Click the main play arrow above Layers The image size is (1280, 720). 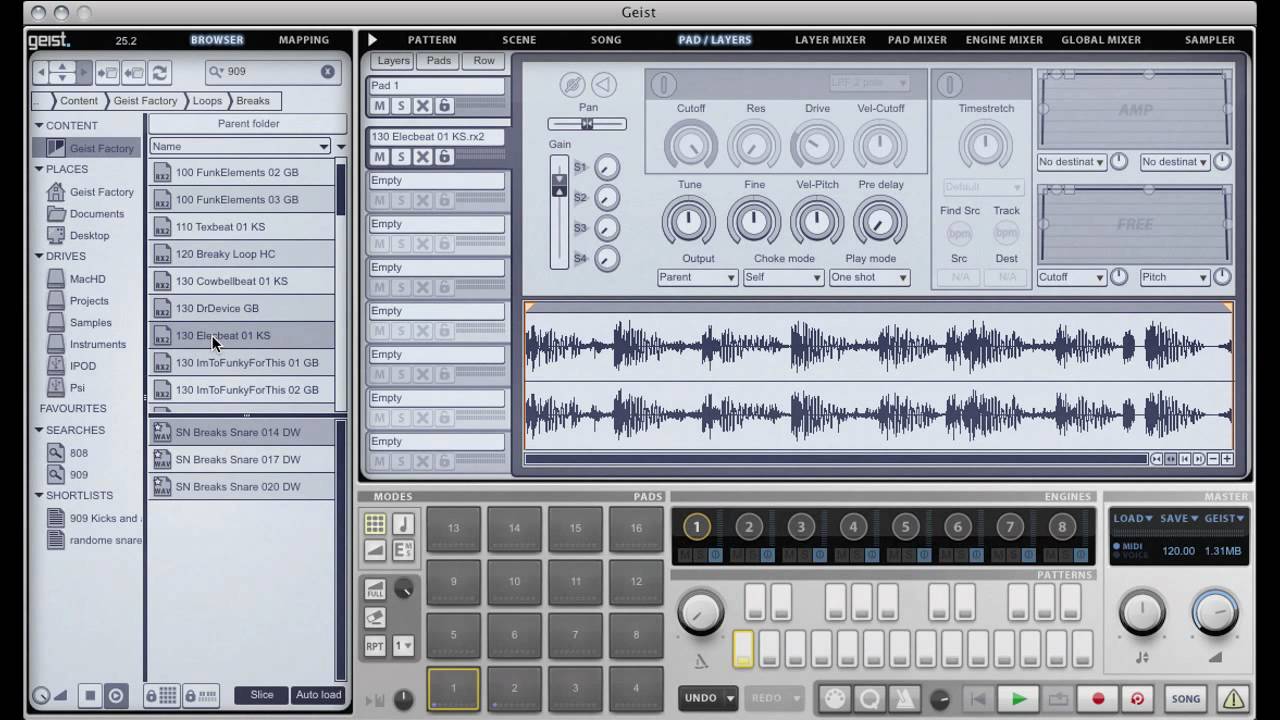[372, 40]
